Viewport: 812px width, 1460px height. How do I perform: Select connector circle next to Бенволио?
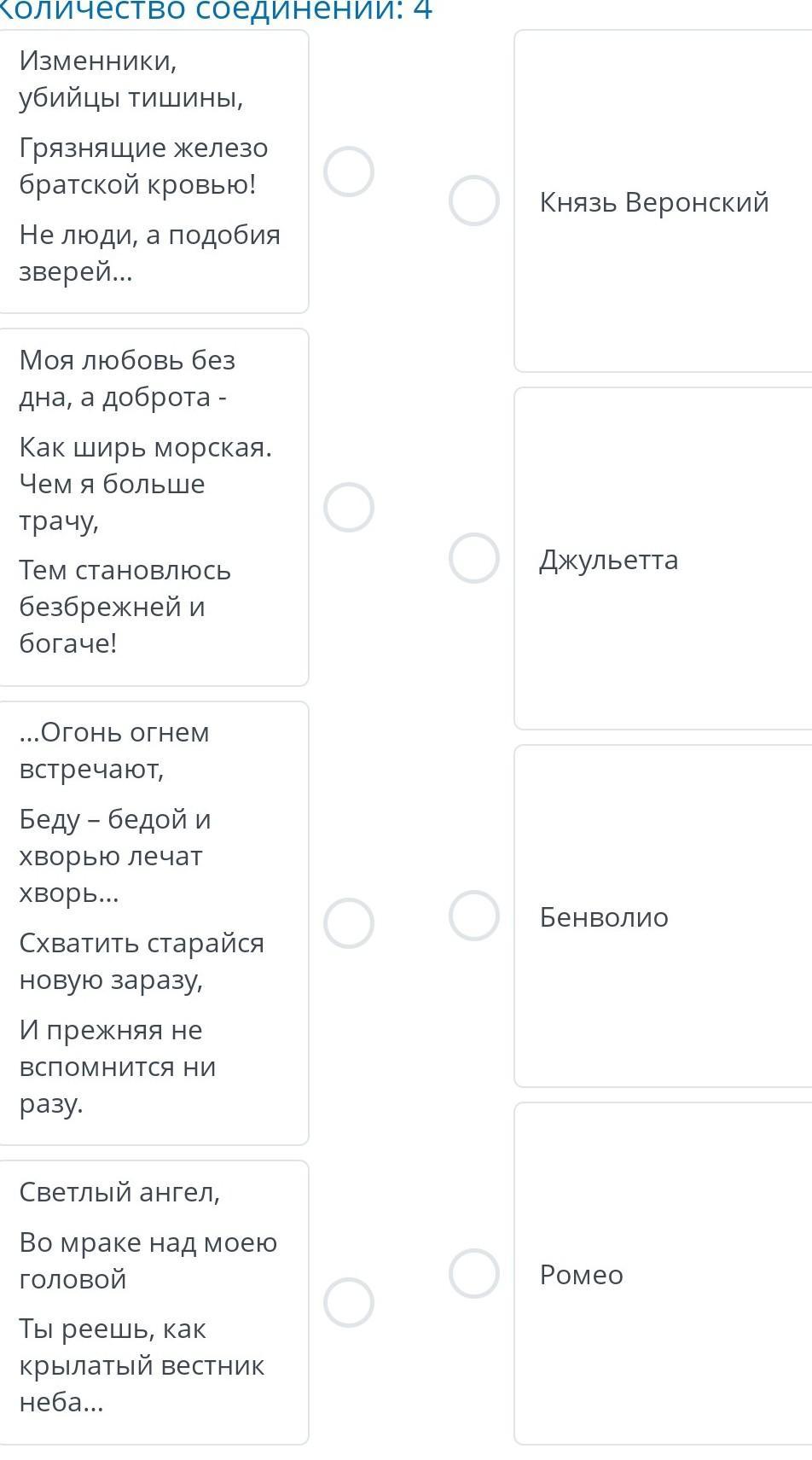[474, 916]
